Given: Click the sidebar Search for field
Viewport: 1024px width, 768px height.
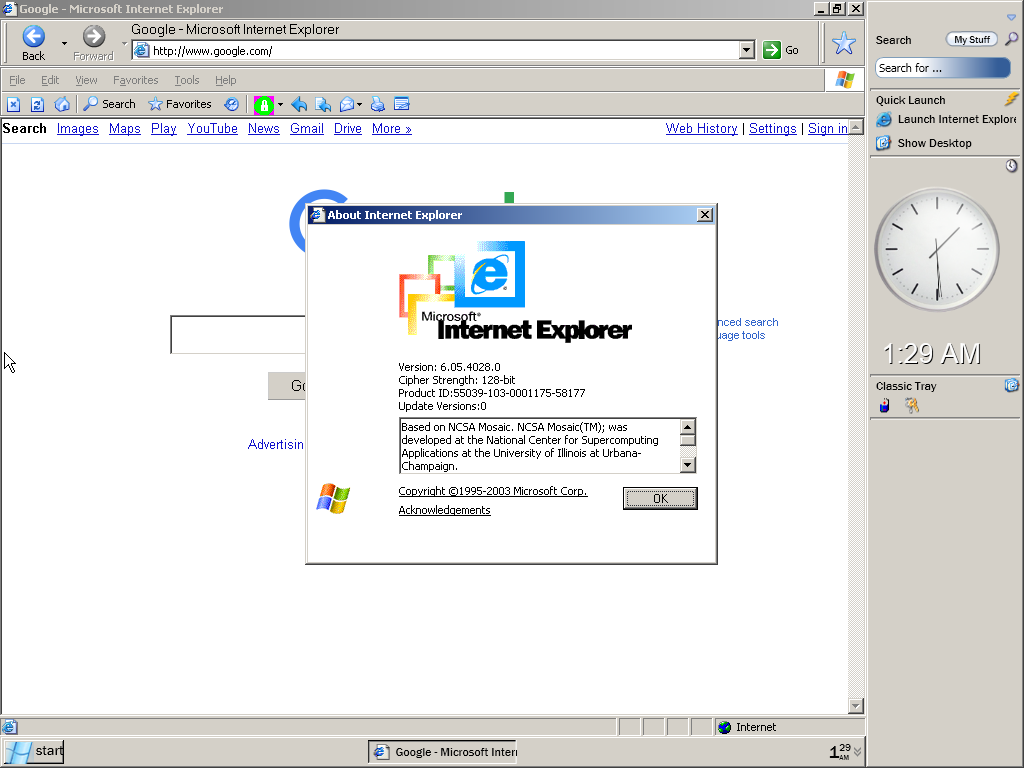Looking at the screenshot, I should (x=942, y=68).
